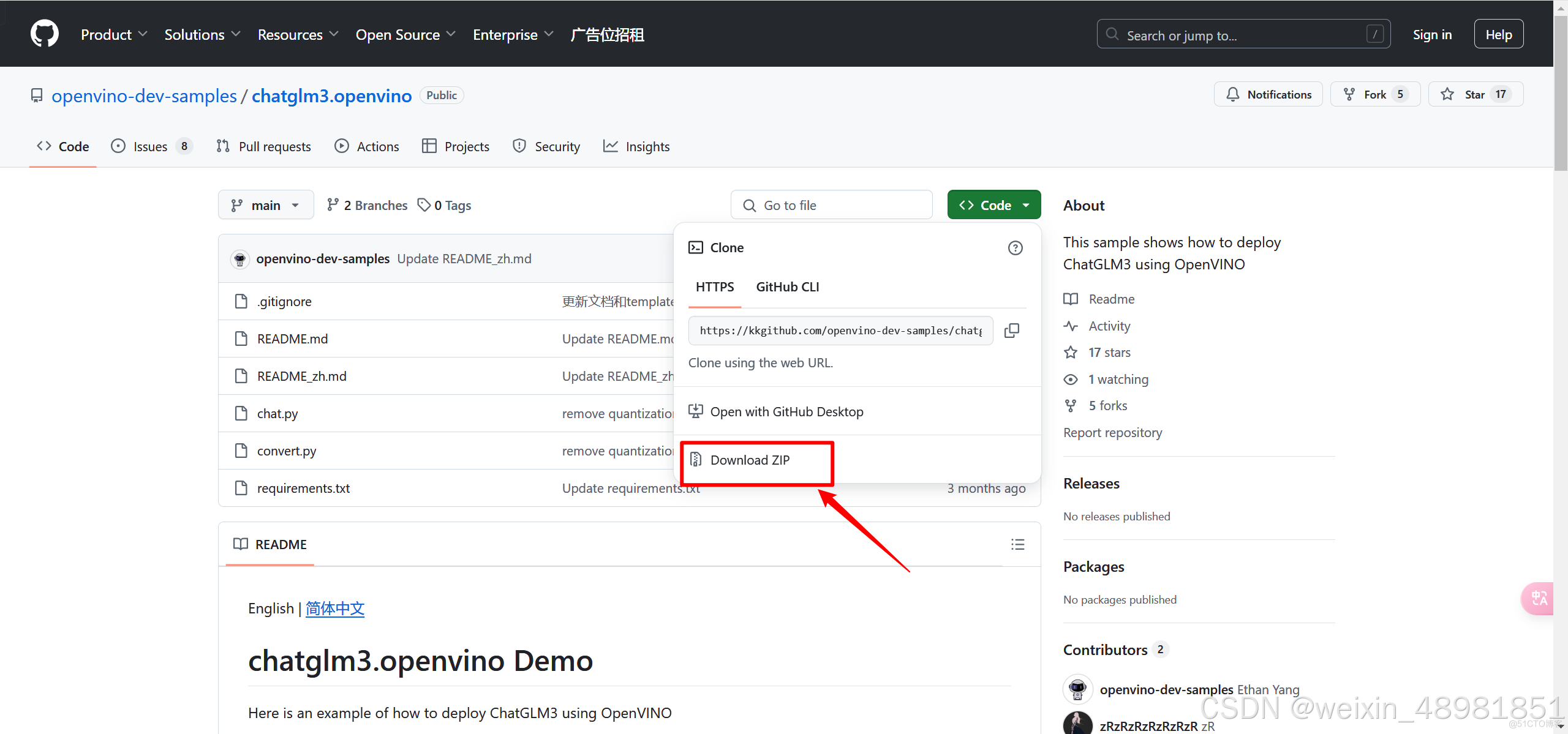Copy the clone URL to clipboard

tap(1012, 331)
